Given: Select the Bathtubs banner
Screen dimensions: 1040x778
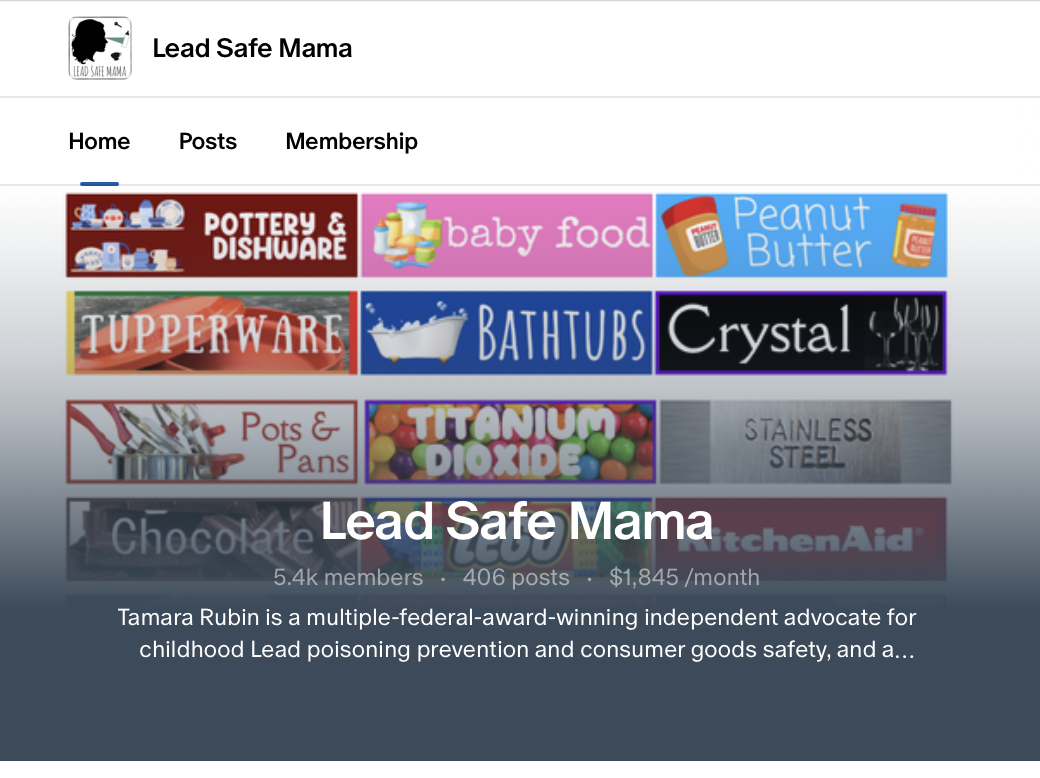Looking at the screenshot, I should click(506, 333).
